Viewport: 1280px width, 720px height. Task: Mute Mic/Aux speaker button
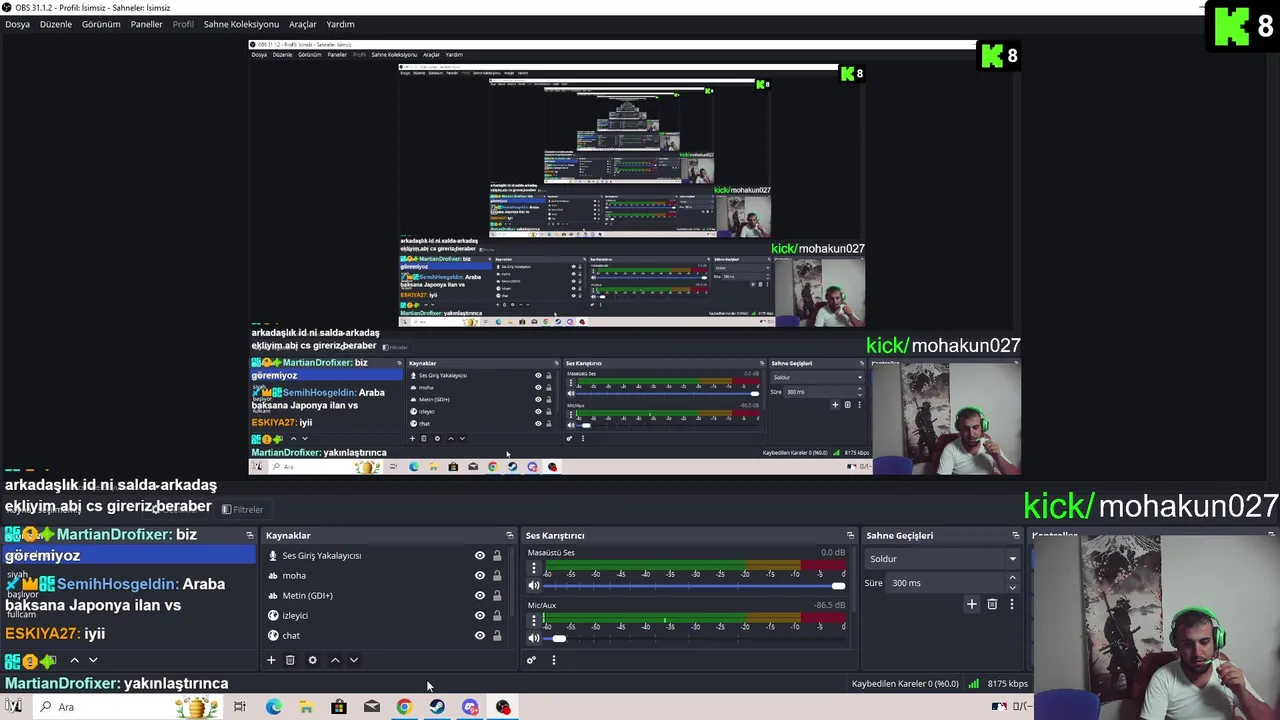click(x=533, y=639)
